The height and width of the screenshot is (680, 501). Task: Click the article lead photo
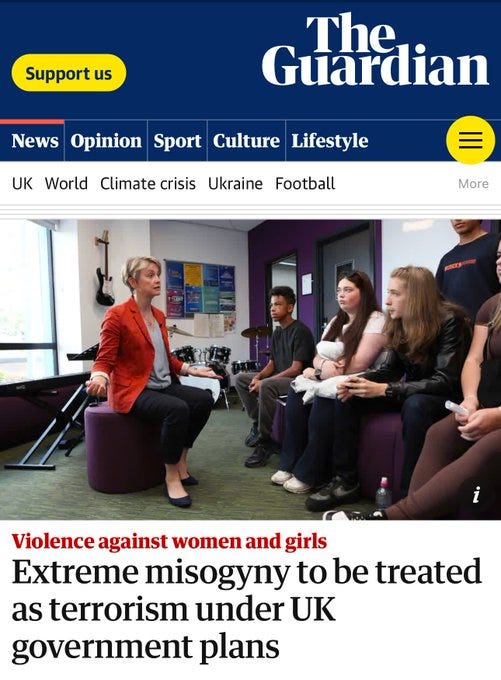coord(250,369)
